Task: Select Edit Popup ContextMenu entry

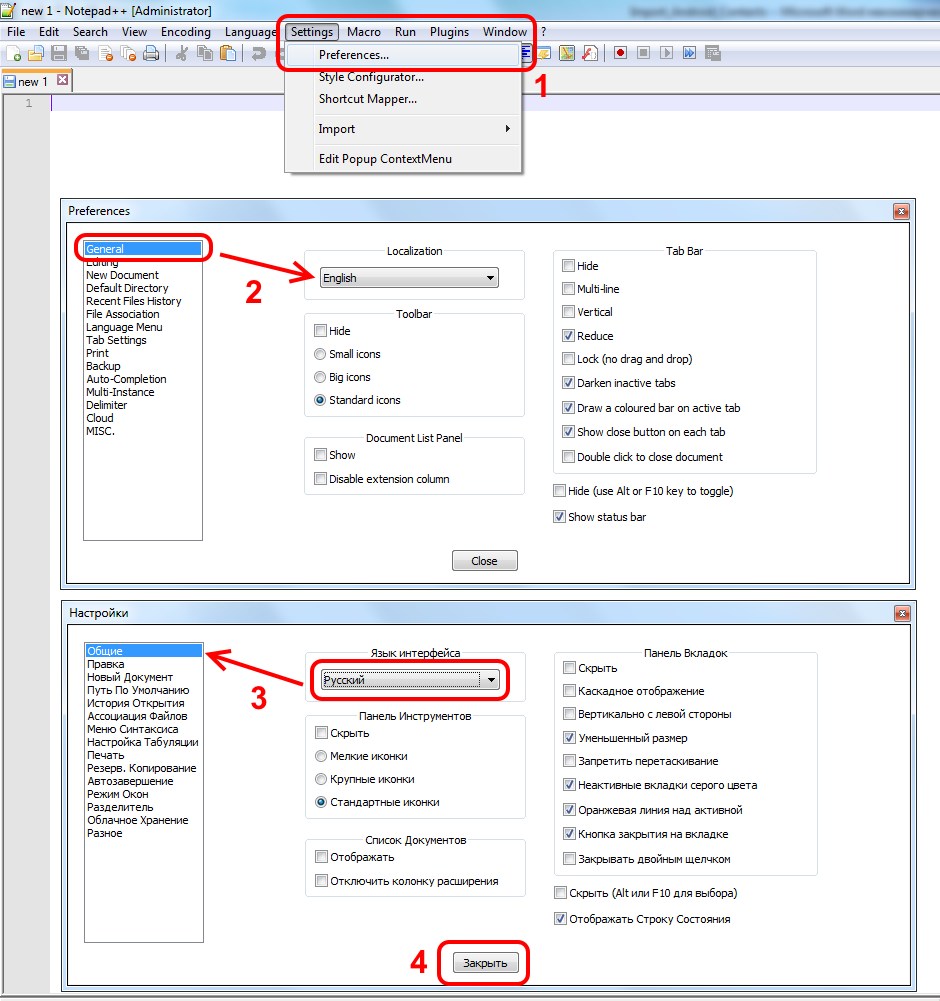Action: (402, 159)
